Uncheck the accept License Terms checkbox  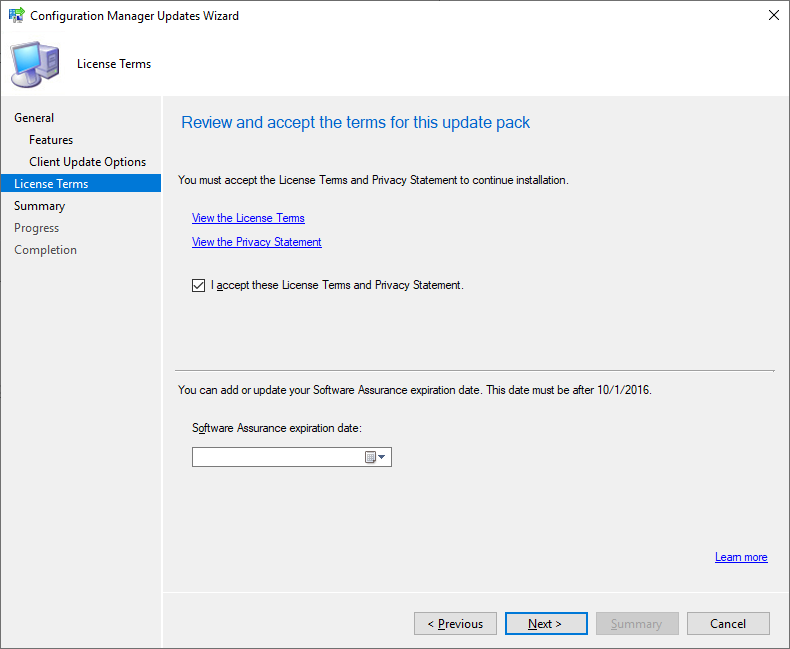198,285
